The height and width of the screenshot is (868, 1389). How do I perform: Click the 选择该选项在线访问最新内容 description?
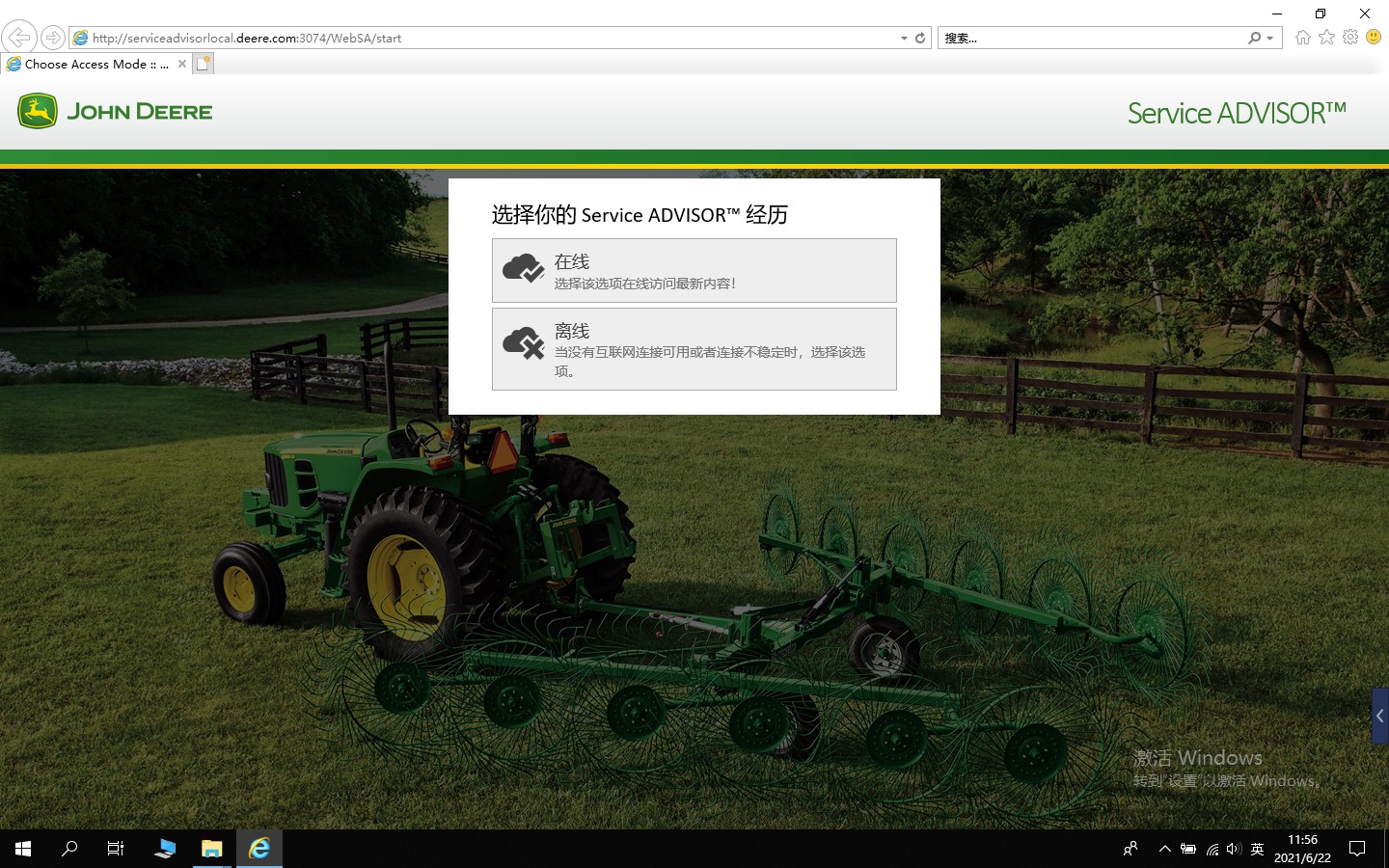pos(644,284)
